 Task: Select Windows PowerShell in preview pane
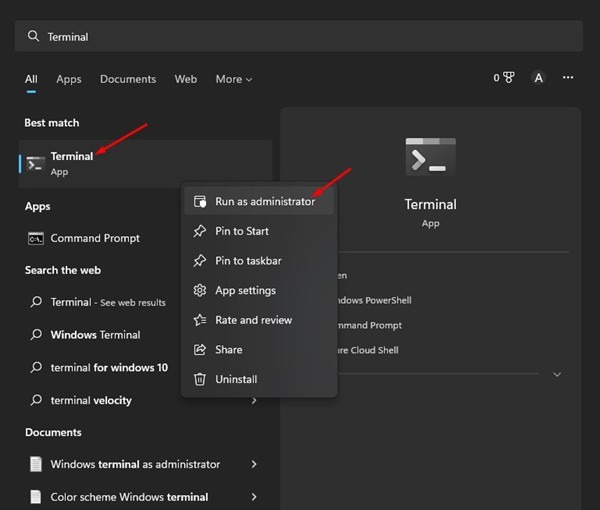pos(373,300)
